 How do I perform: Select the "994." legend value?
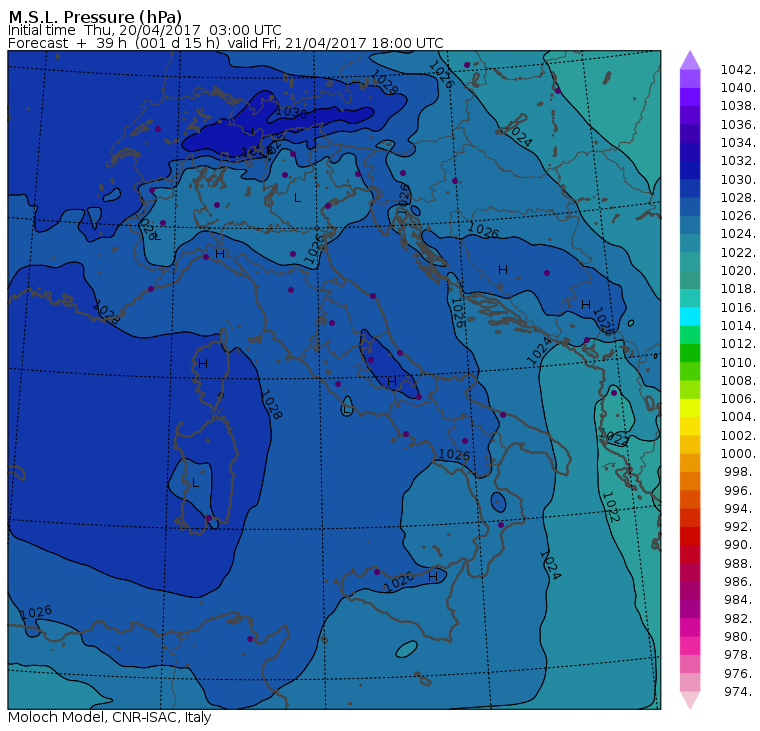point(740,509)
